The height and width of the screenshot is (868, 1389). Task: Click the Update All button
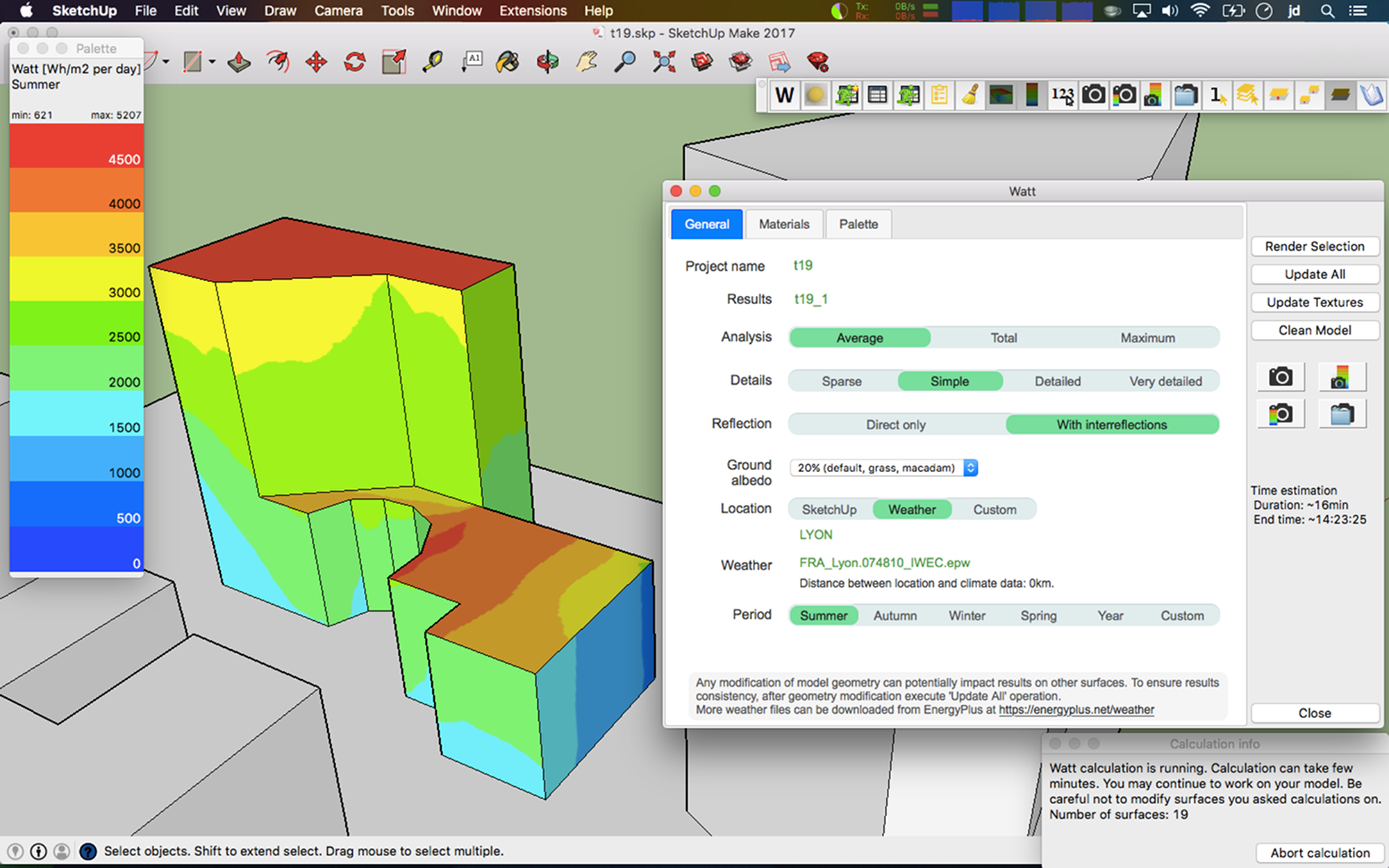[1315, 274]
